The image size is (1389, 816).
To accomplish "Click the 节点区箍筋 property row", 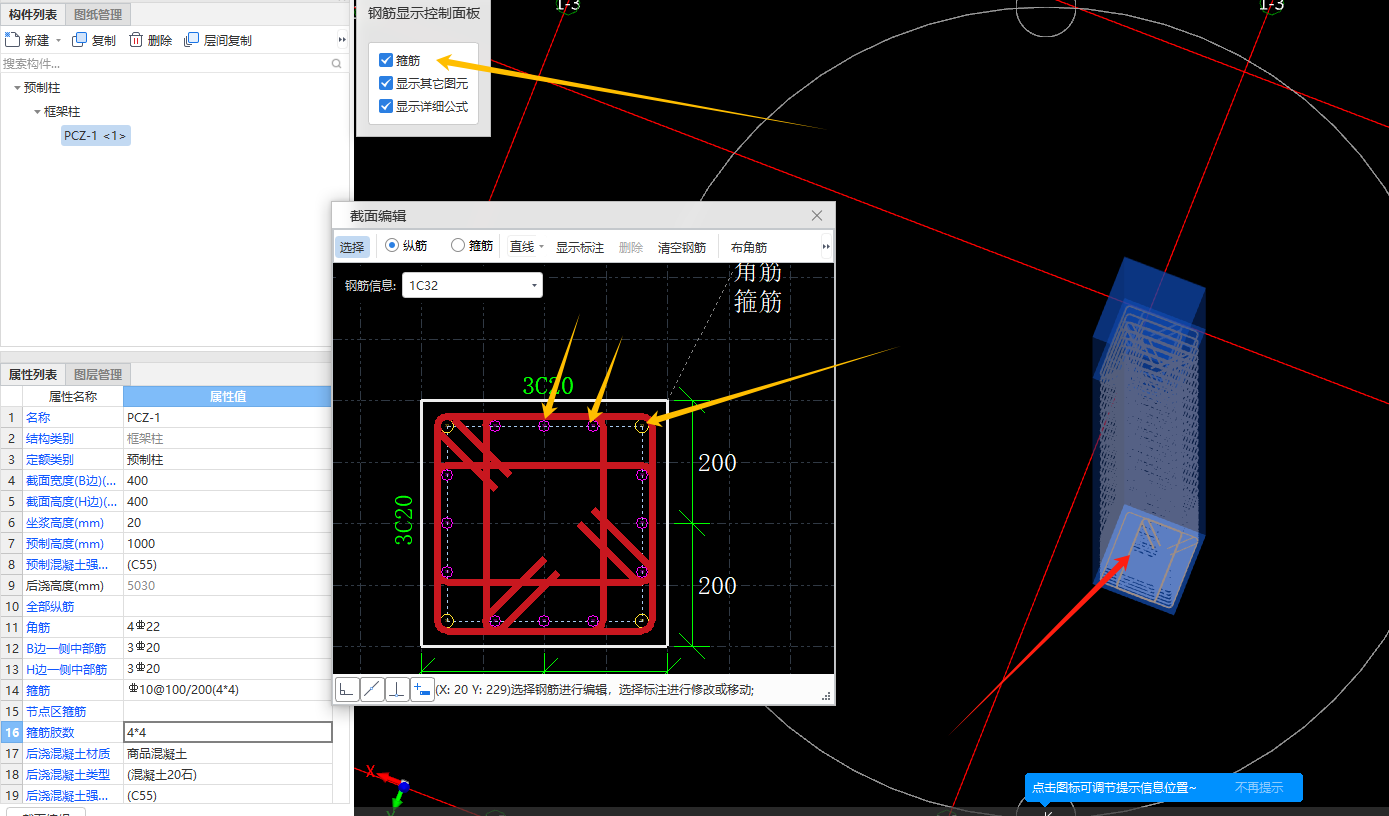I will pyautogui.click(x=166, y=711).
